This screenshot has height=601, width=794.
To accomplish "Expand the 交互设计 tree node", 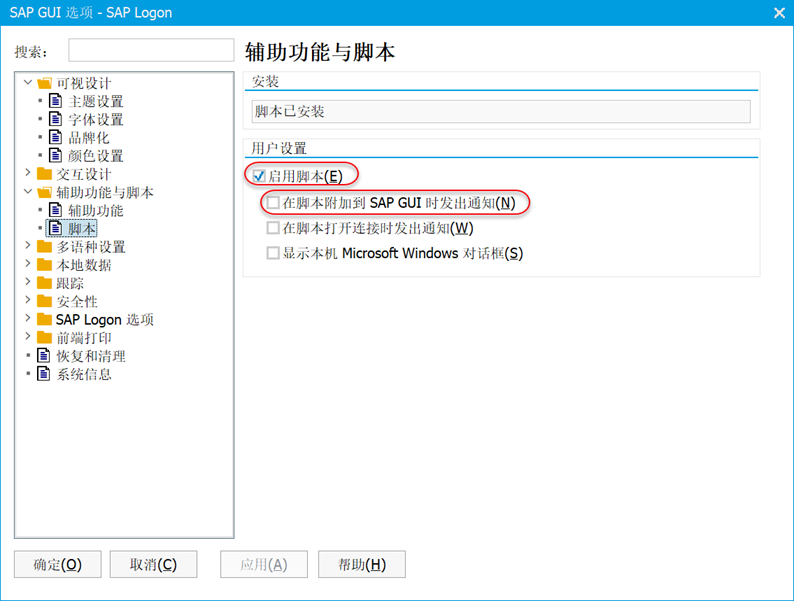I will (x=28, y=173).
